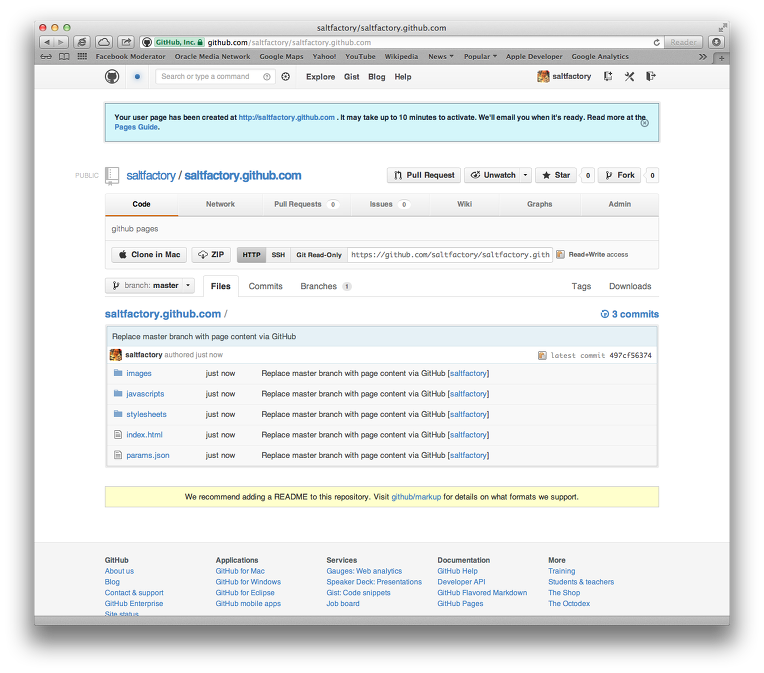This screenshot has height=673, width=764.
Task: Click the index.html file icon
Action: point(117,434)
